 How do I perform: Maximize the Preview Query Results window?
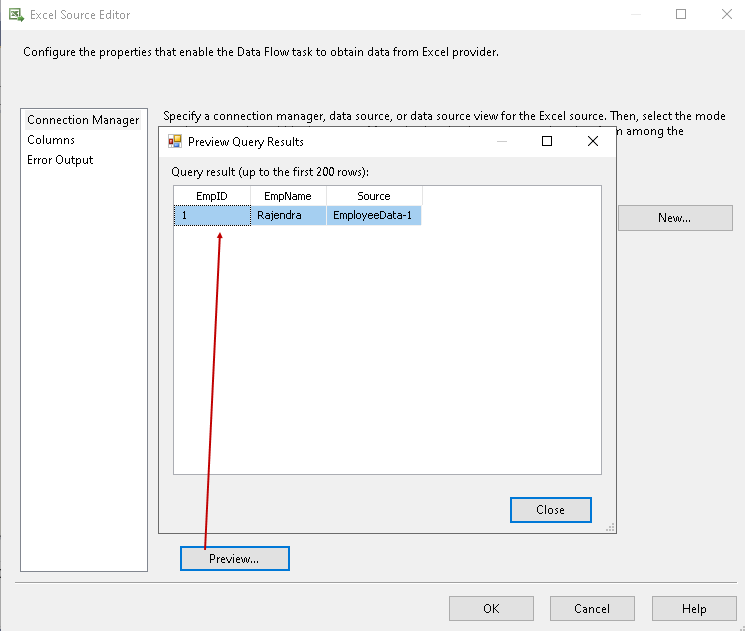[x=547, y=141]
